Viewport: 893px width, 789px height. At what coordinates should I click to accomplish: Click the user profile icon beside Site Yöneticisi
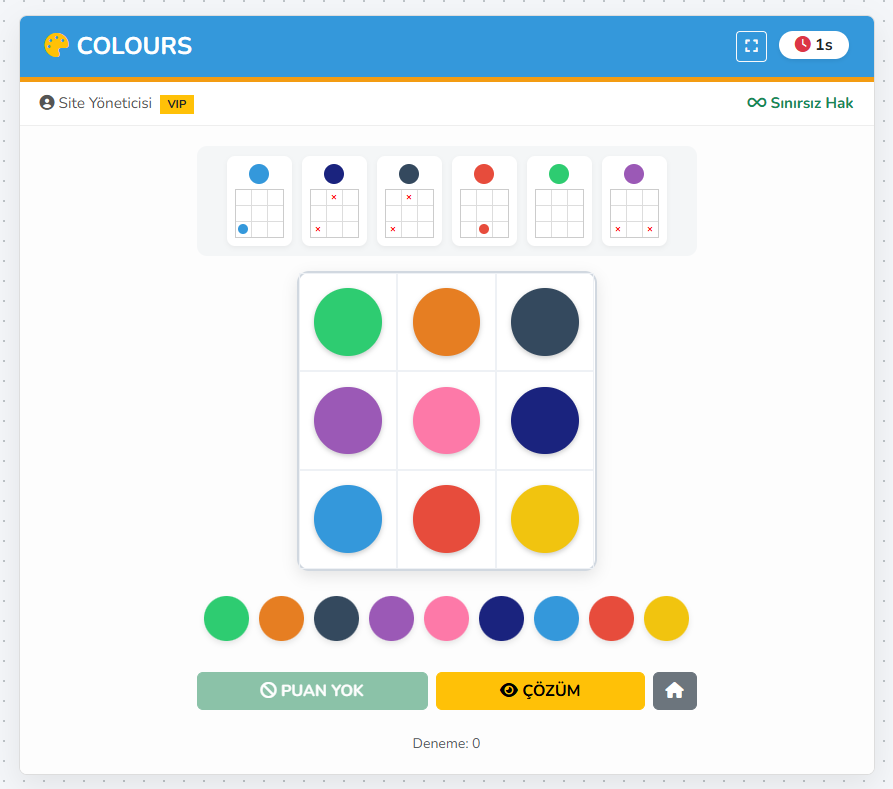pos(46,102)
